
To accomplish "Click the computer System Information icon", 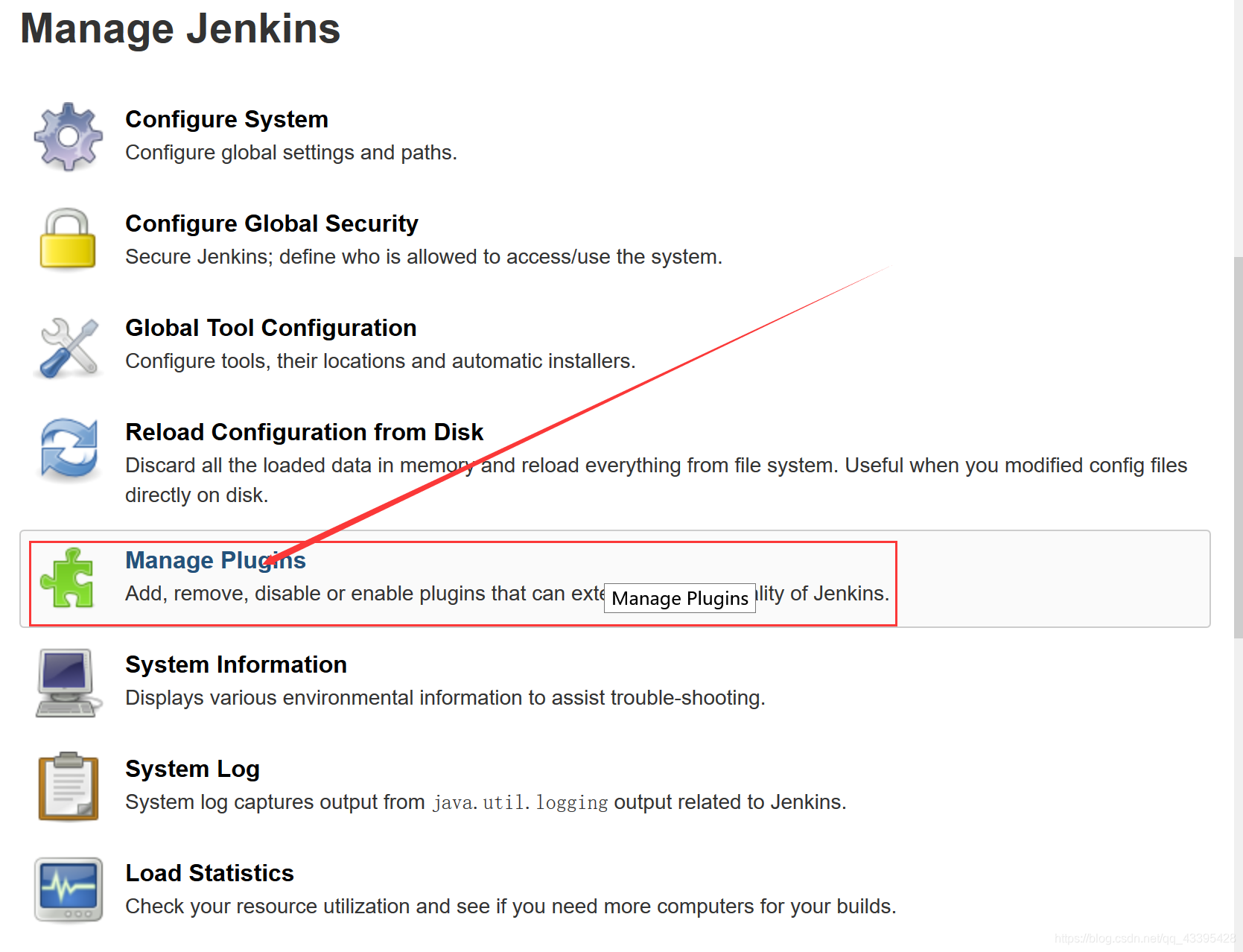I will click(68, 682).
